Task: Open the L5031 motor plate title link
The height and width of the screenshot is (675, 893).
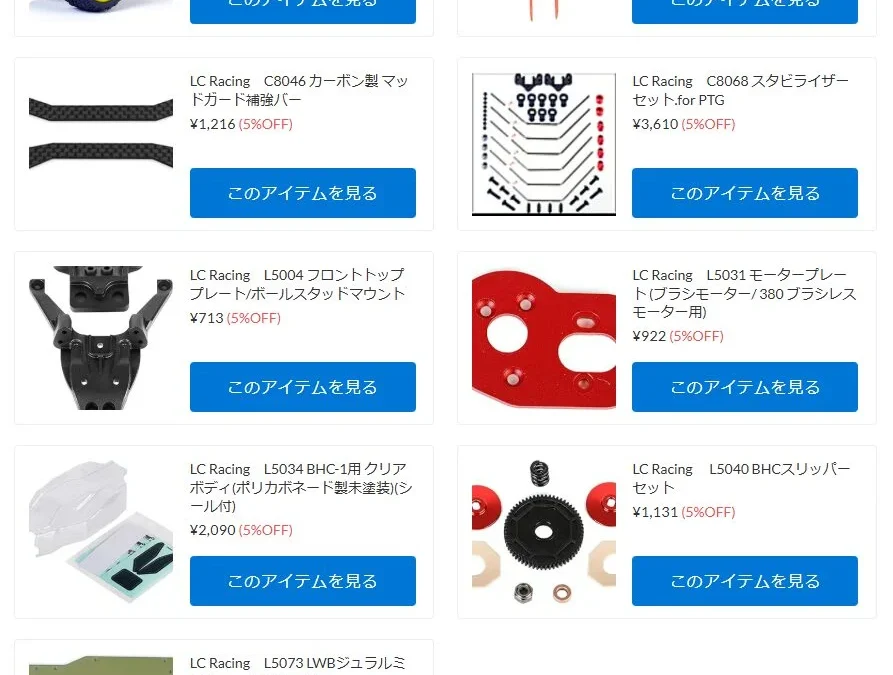Action: pos(744,293)
